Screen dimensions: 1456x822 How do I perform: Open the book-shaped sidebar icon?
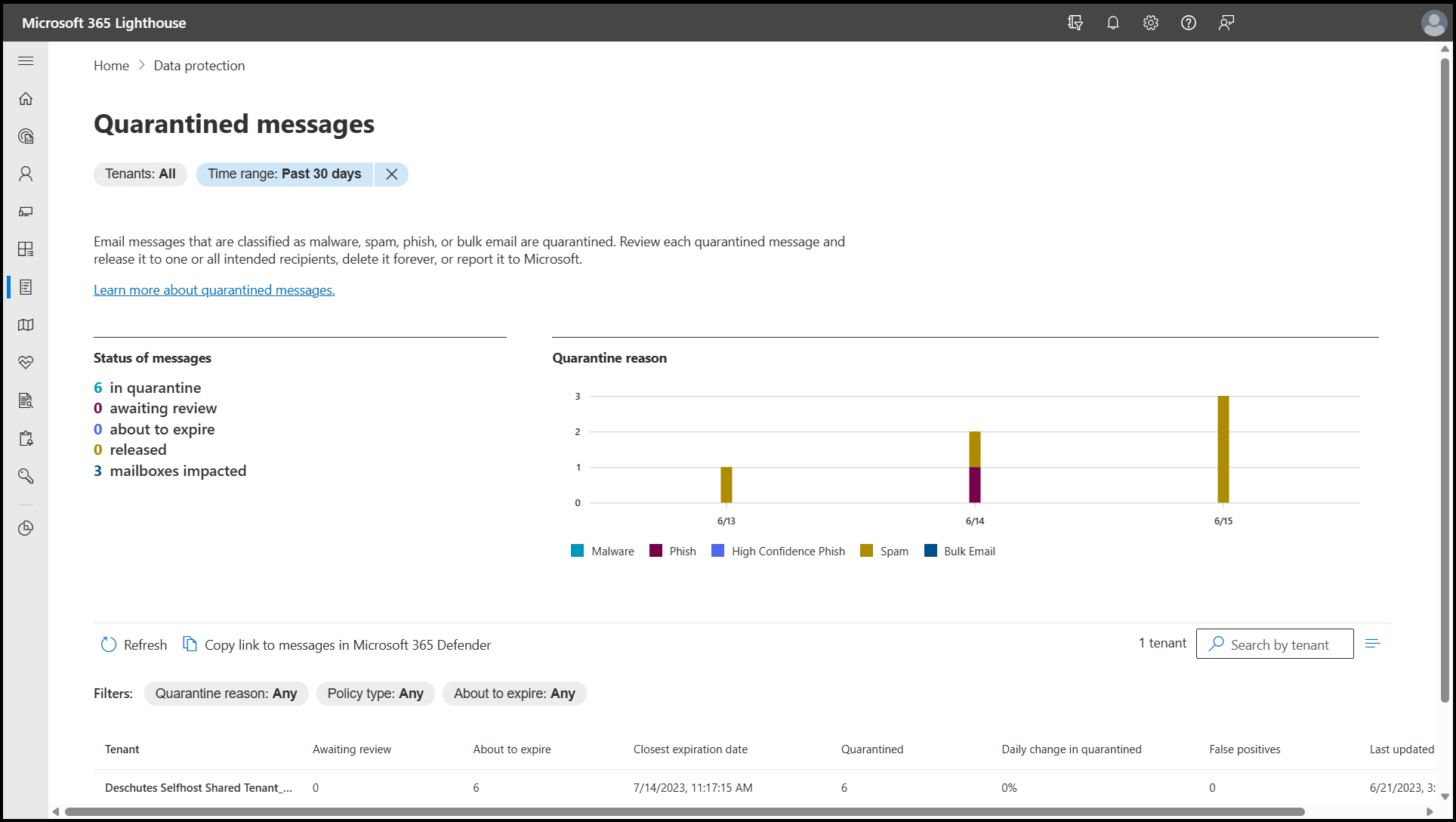click(x=26, y=325)
